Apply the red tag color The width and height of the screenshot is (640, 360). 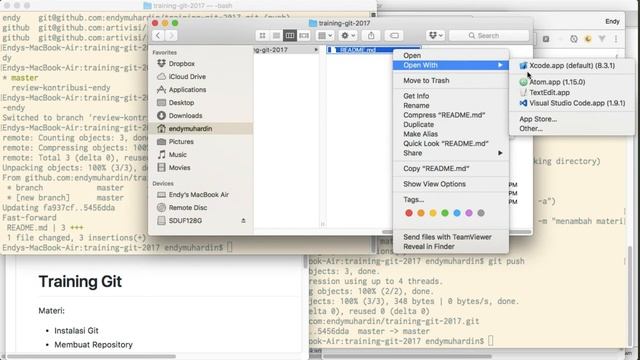point(409,213)
